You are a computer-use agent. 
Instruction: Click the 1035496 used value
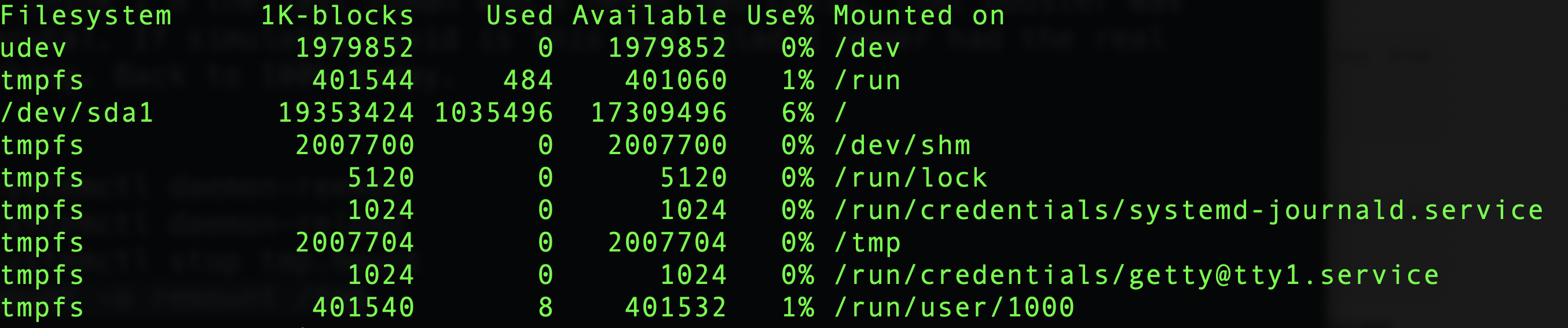(x=494, y=114)
